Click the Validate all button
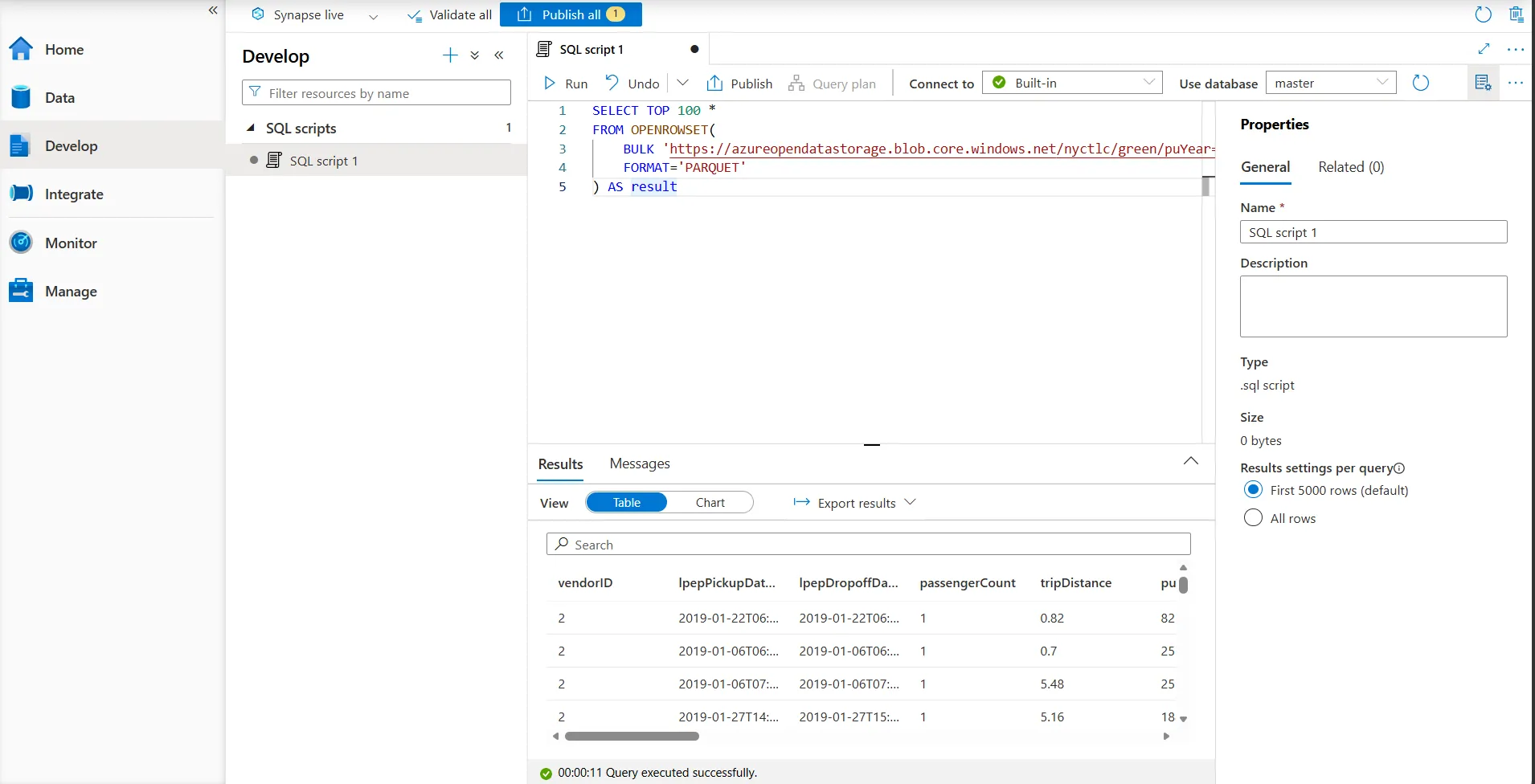This screenshot has width=1535, height=784. point(449,14)
